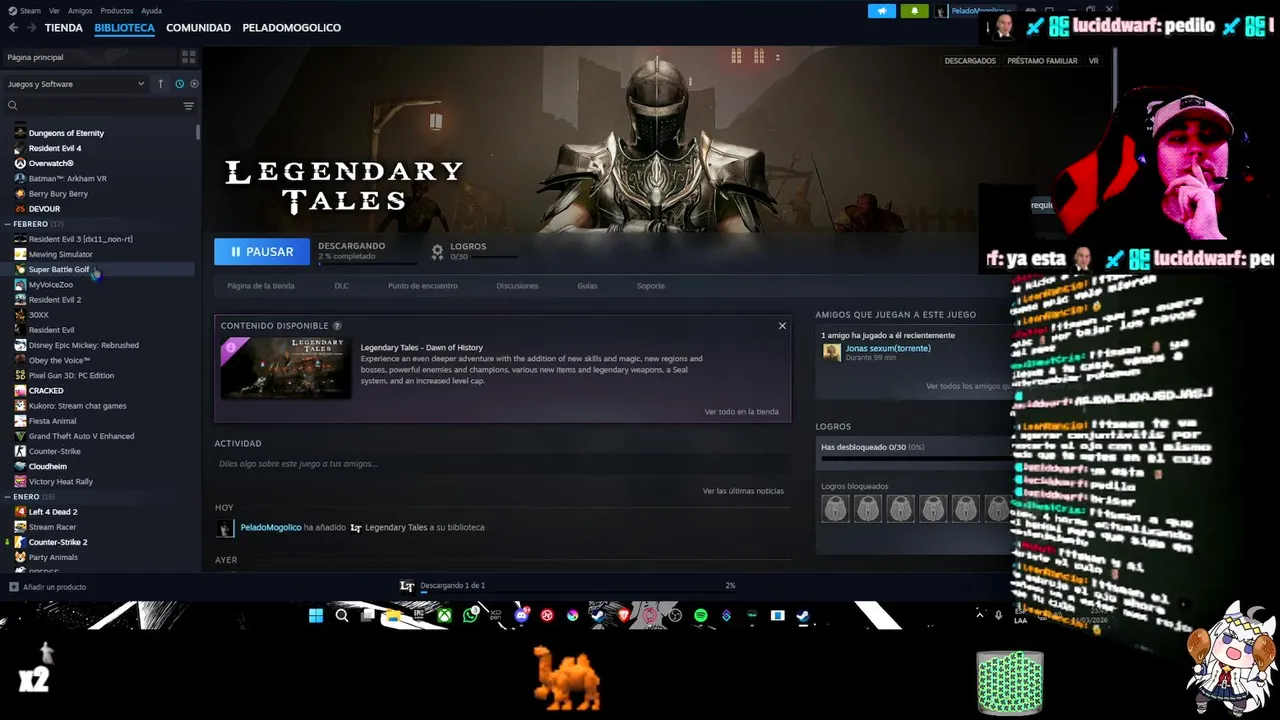Viewport: 1280px width, 720px height.
Task: Open the Productos menu
Action: pyautogui.click(x=117, y=10)
